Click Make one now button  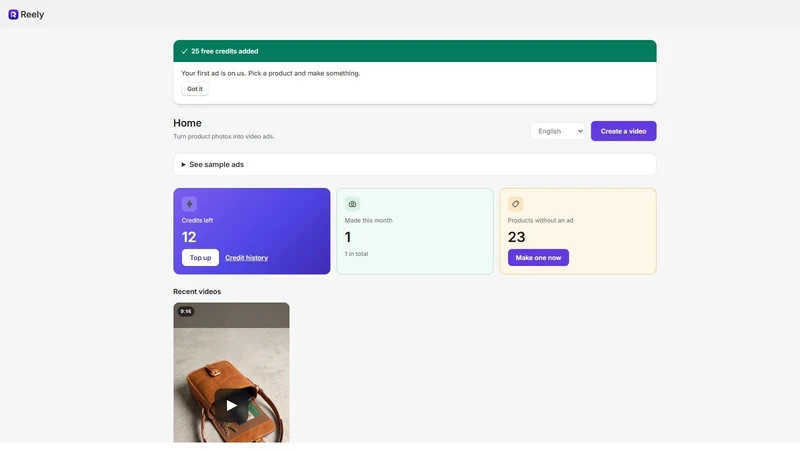click(538, 258)
